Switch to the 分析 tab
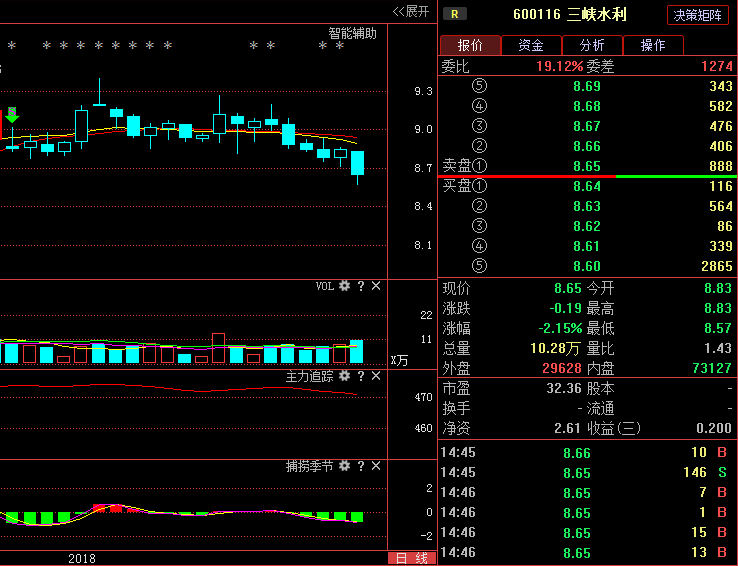The height and width of the screenshot is (566, 738). tap(592, 45)
